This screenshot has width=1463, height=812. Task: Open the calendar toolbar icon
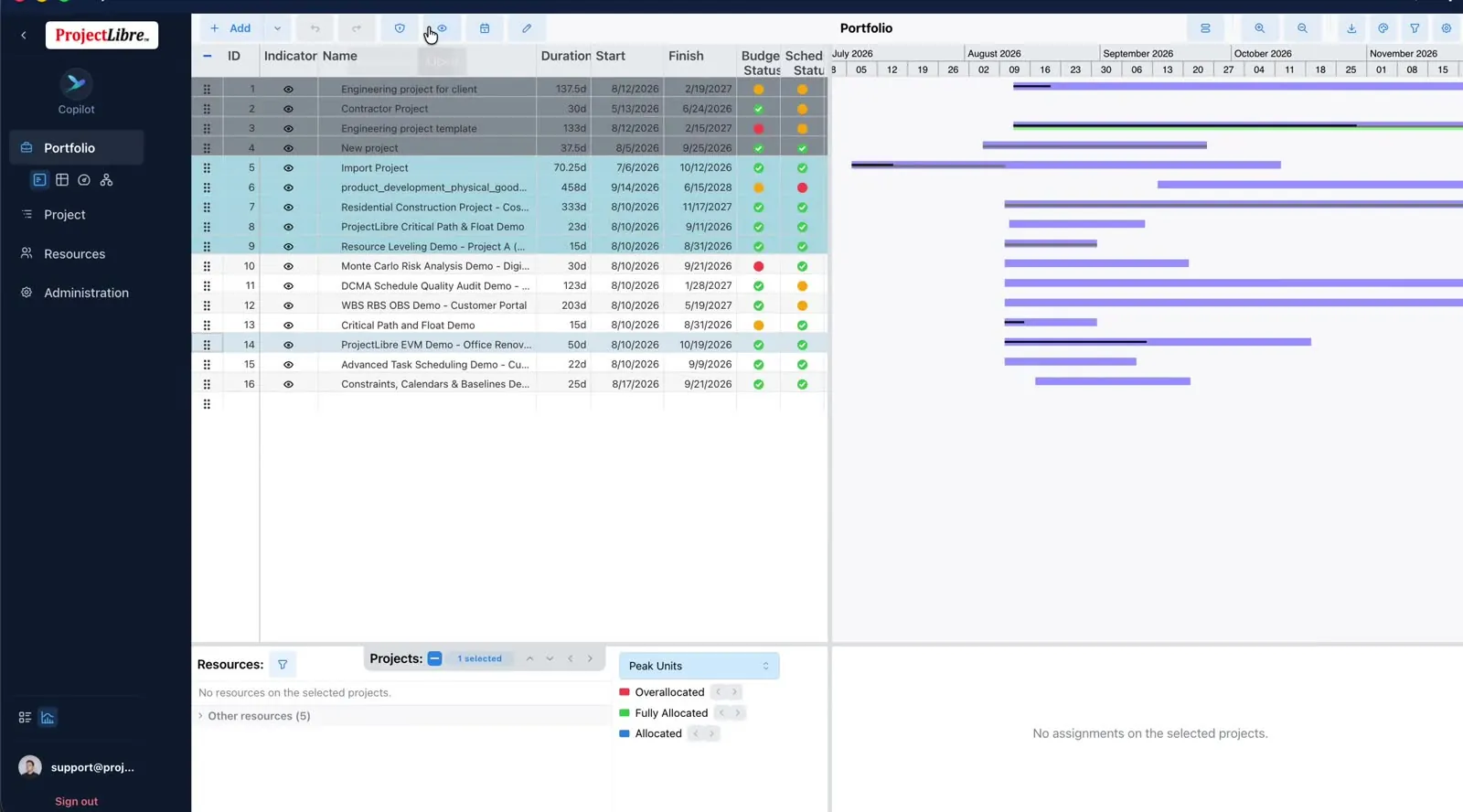click(485, 28)
